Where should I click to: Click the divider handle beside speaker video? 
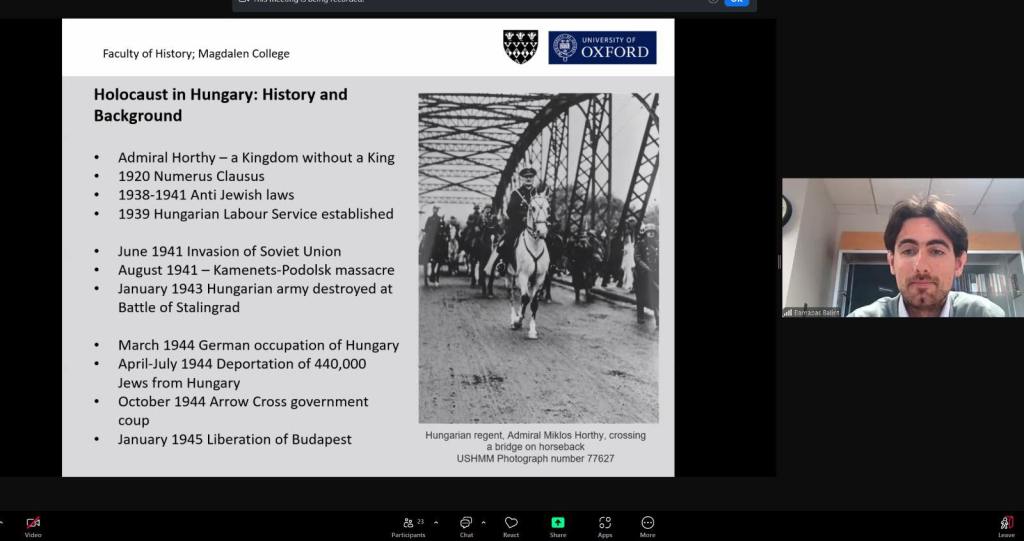(x=779, y=262)
